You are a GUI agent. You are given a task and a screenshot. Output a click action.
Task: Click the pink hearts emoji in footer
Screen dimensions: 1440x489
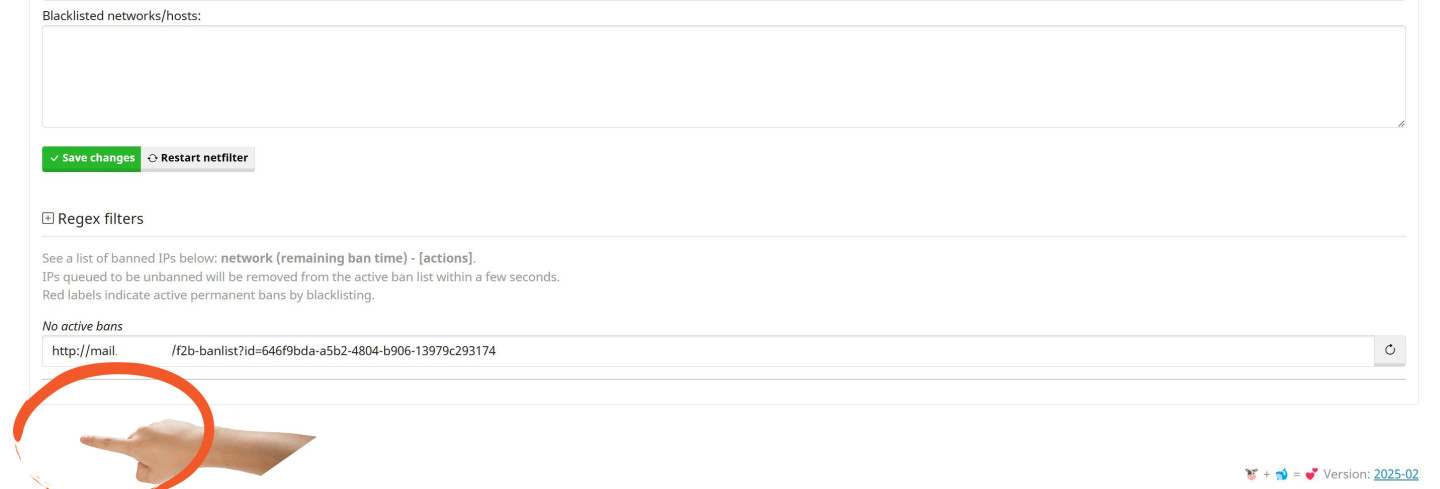(x=1312, y=474)
